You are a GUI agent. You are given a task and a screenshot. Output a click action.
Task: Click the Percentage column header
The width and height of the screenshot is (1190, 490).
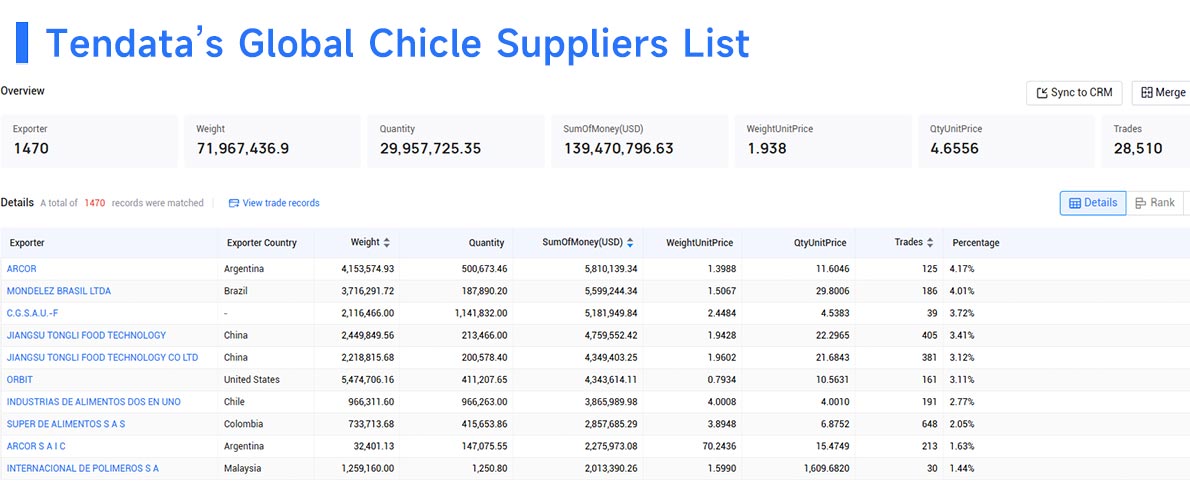coord(976,243)
